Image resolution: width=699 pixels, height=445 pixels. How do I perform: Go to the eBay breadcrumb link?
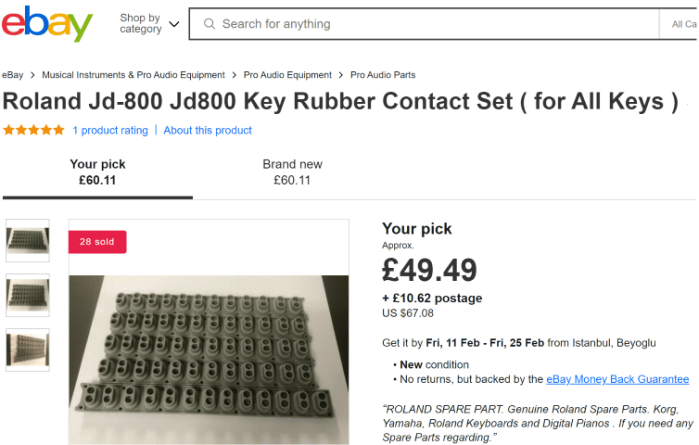click(13, 75)
